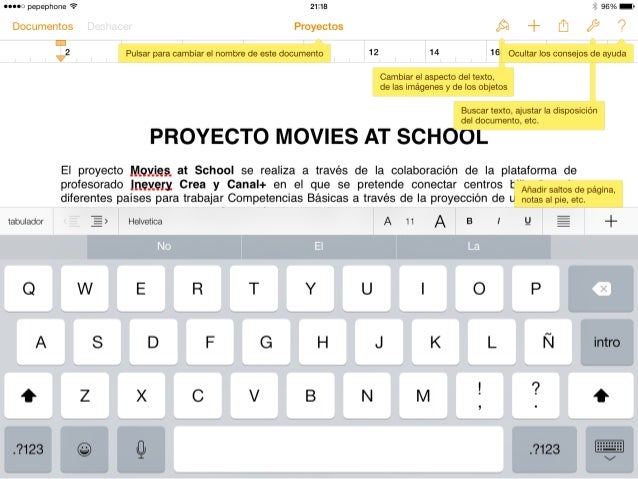Rename document via Proyectos title
Image resolution: width=638 pixels, height=479 pixels.
coord(319,26)
